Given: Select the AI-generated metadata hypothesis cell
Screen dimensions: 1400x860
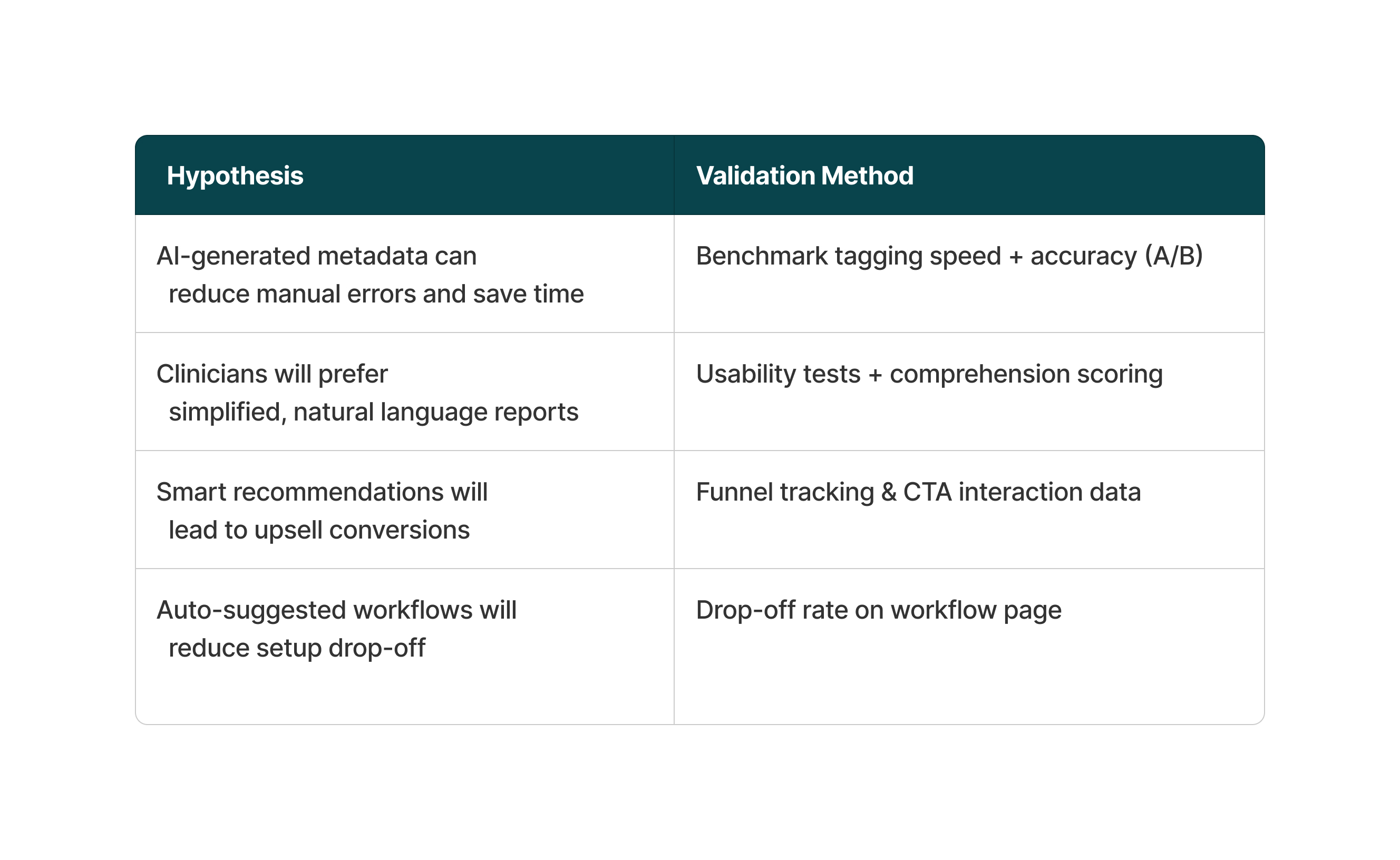Looking at the screenshot, I should pos(404,274).
